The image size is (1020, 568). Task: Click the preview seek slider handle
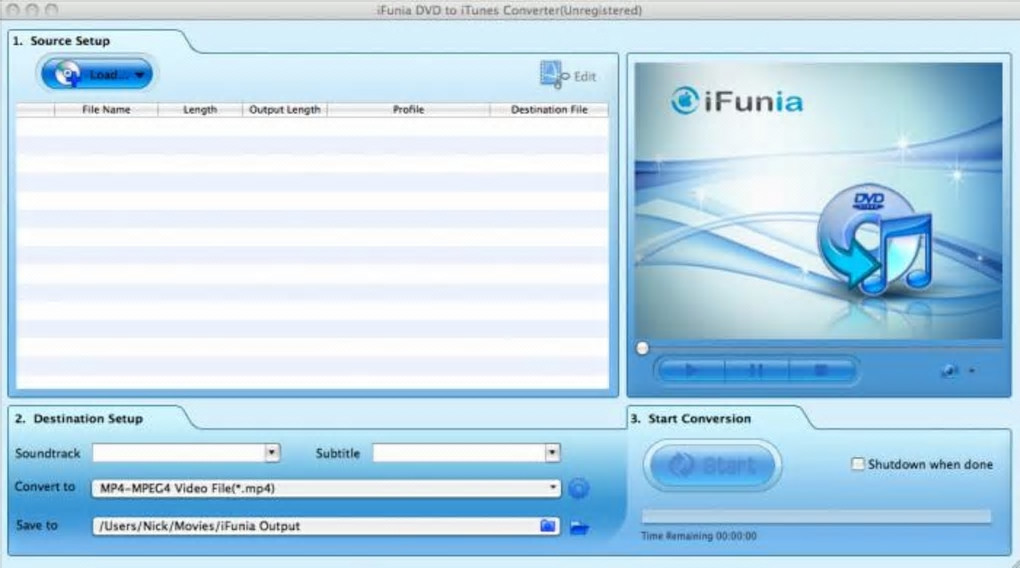[x=643, y=348]
